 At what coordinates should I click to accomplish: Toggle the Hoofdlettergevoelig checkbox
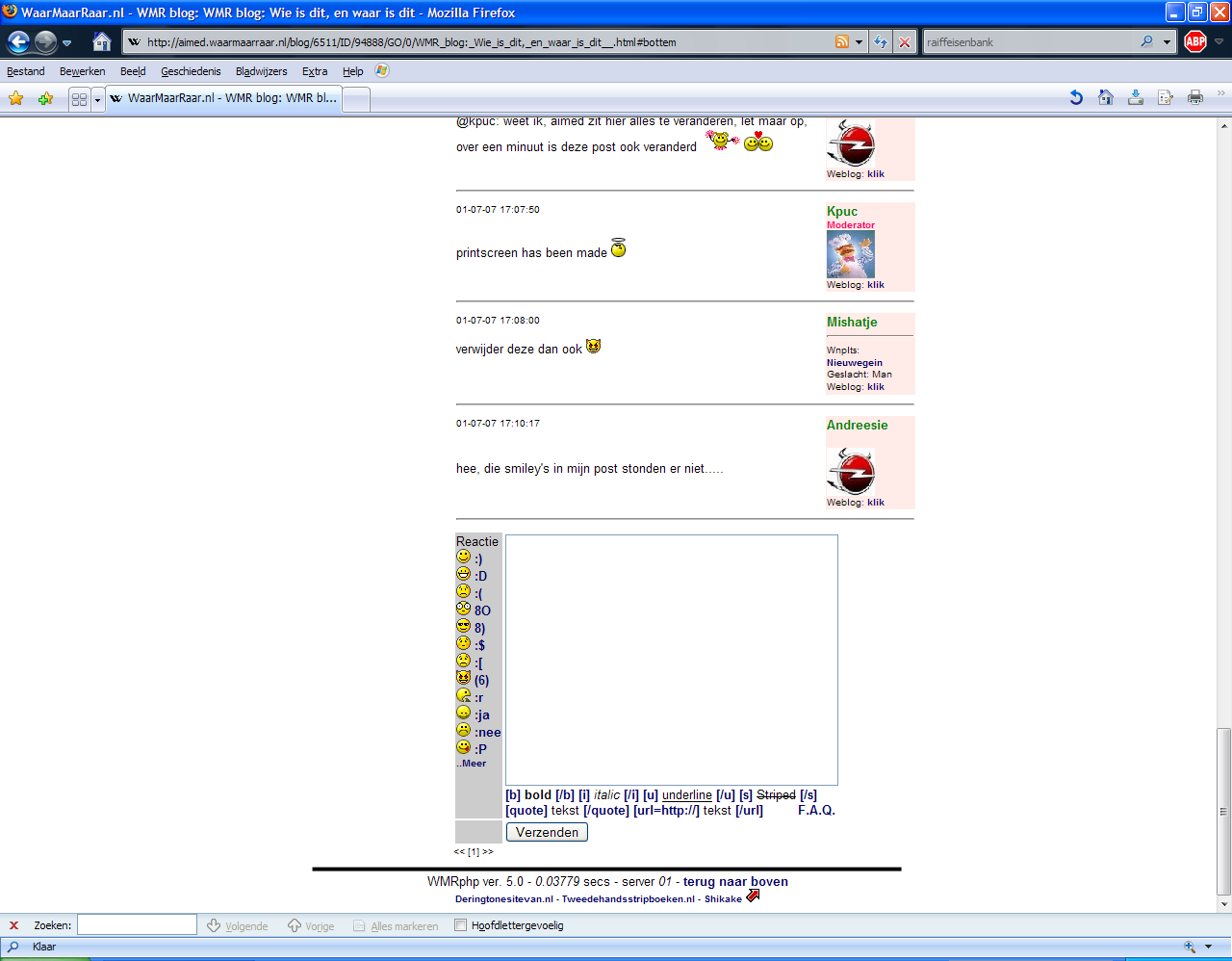tap(460, 925)
